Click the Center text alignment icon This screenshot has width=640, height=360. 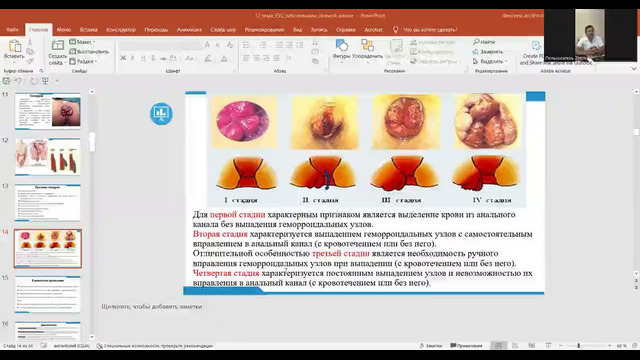(x=256, y=58)
